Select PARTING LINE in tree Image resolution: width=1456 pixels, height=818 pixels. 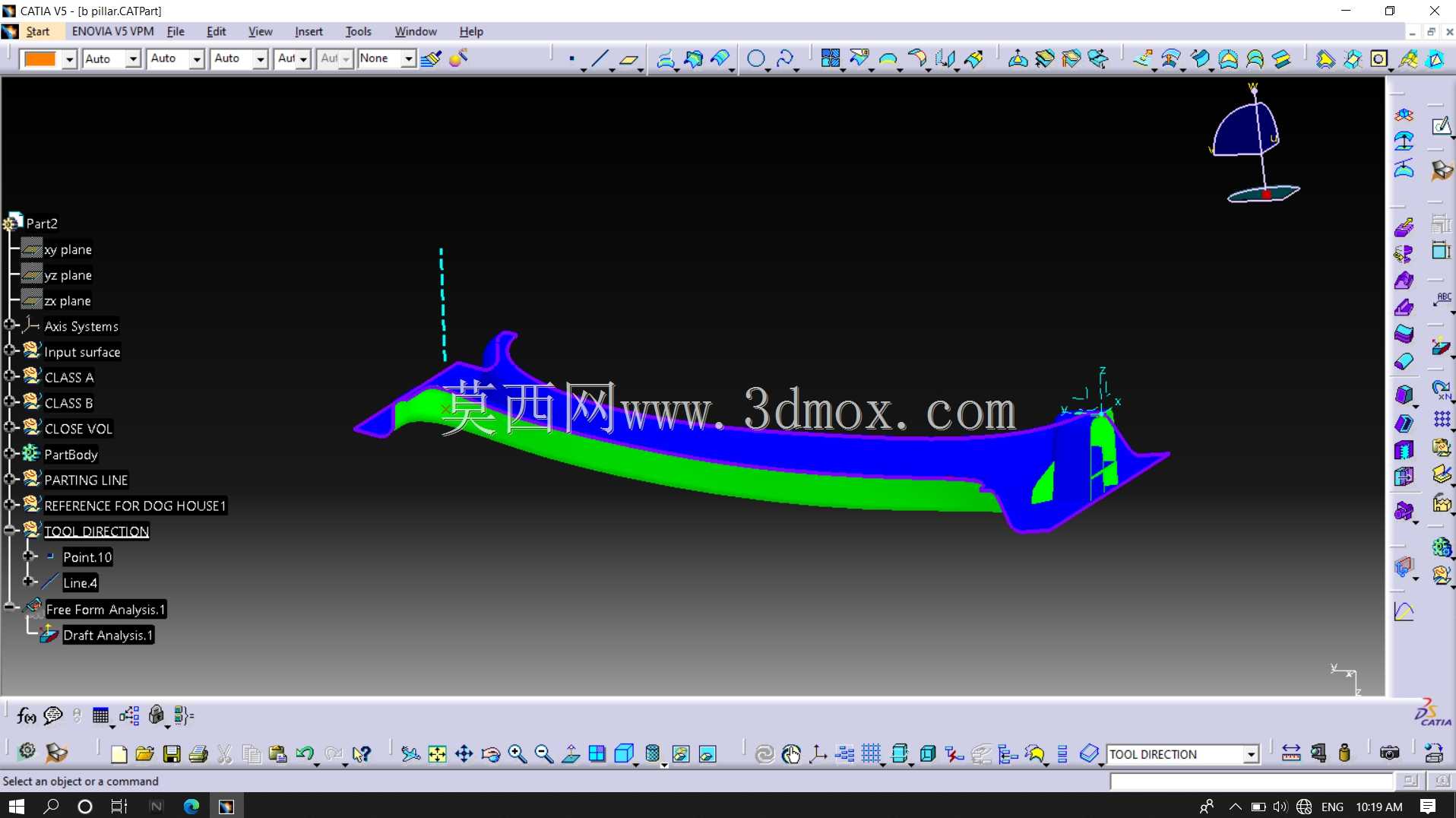pos(86,480)
